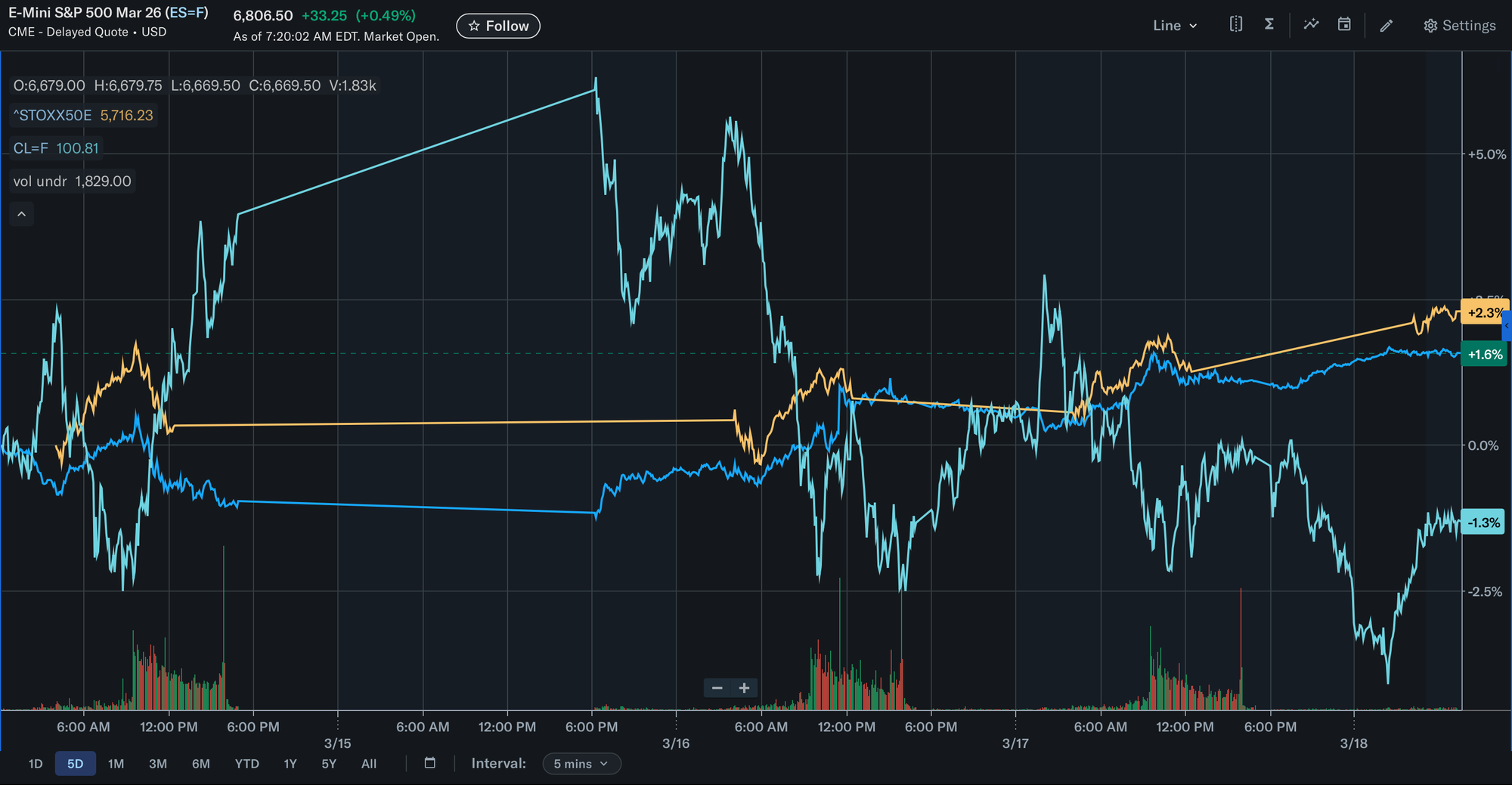Screen dimensions: 1512x785
Task: Click the orange +2.3% price label
Action: (x=1483, y=312)
